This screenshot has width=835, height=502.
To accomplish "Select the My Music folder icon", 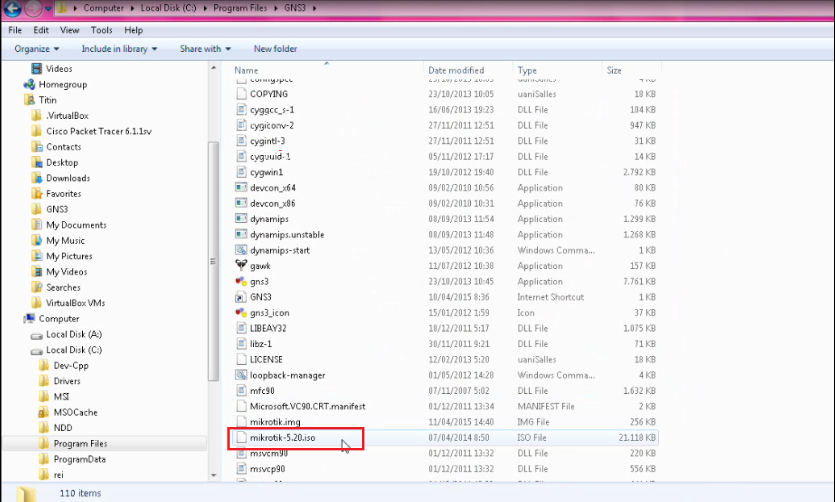I will [36, 241].
